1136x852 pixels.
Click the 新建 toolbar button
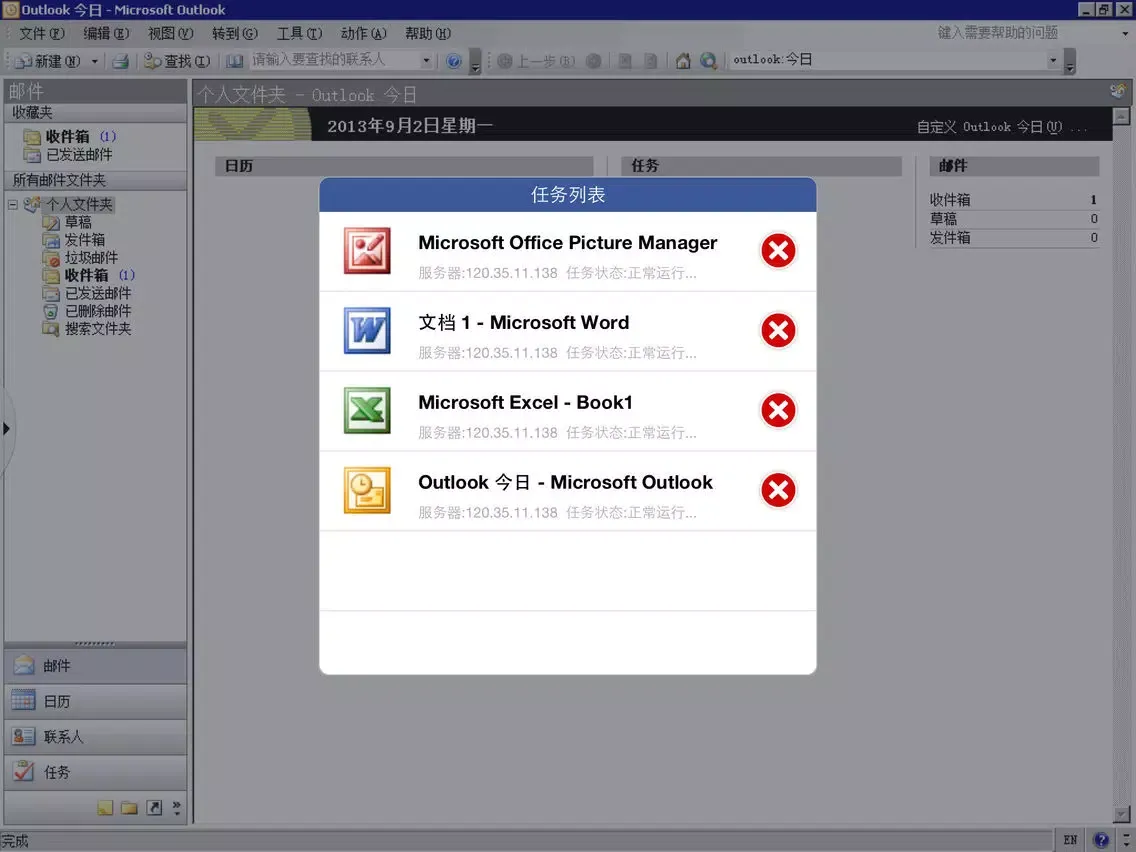point(48,62)
